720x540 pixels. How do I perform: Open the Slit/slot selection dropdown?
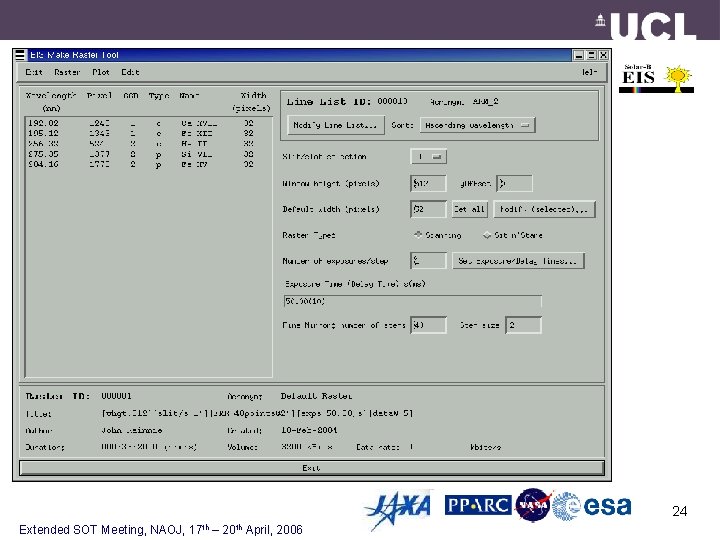pyautogui.click(x=428, y=157)
